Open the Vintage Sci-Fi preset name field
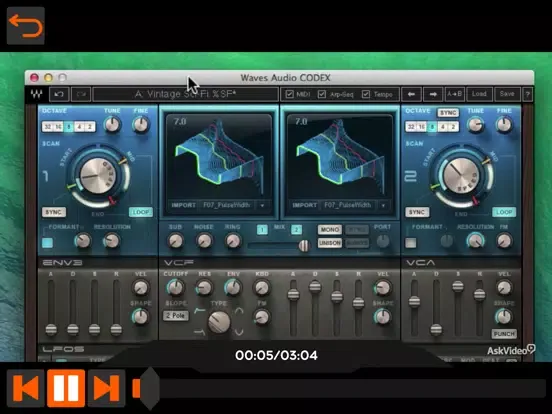 click(x=186, y=94)
